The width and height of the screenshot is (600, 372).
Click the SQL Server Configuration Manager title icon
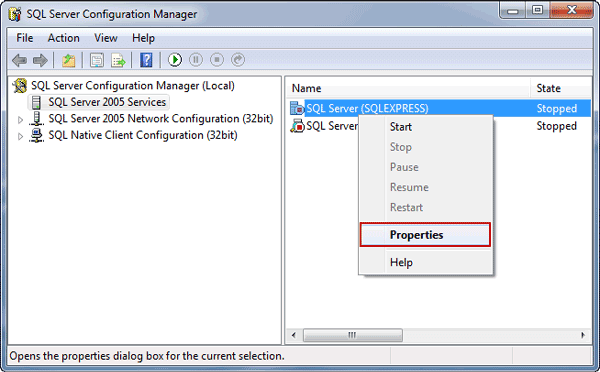coord(15,14)
